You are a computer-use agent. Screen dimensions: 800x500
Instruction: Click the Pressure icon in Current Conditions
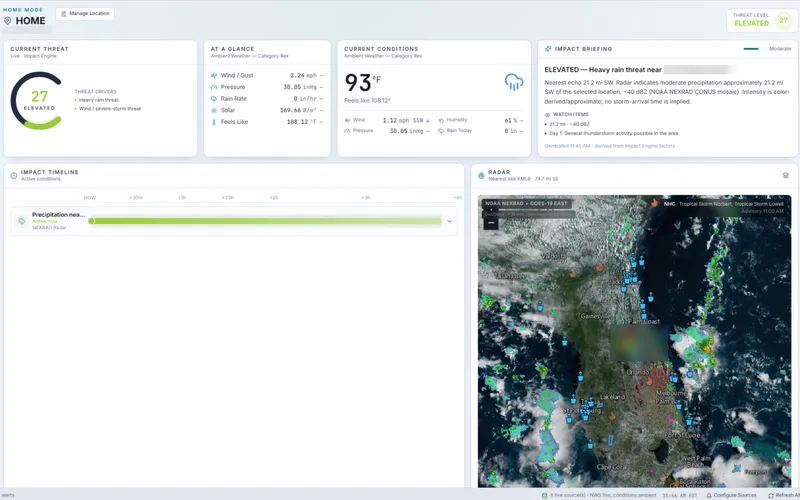[347, 131]
